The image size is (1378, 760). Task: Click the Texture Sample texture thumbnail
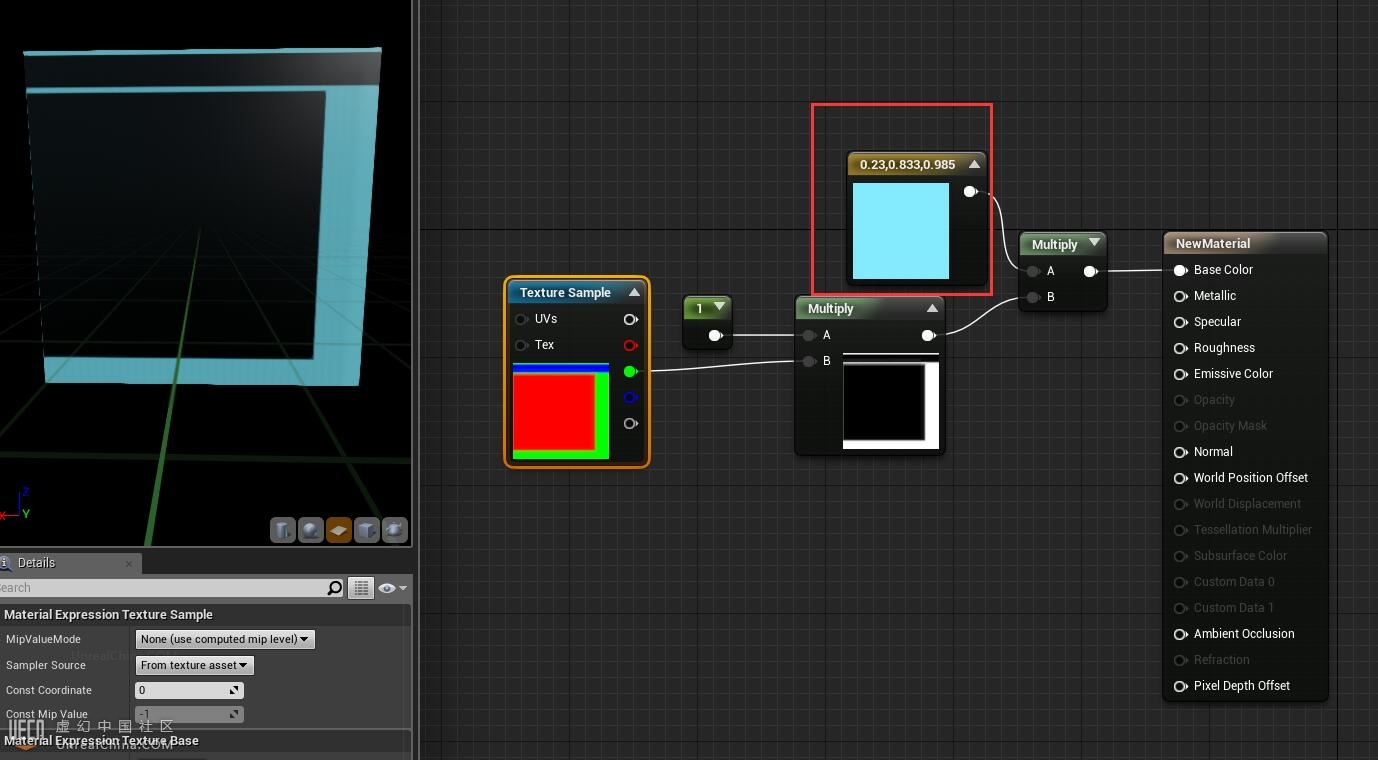coord(561,411)
